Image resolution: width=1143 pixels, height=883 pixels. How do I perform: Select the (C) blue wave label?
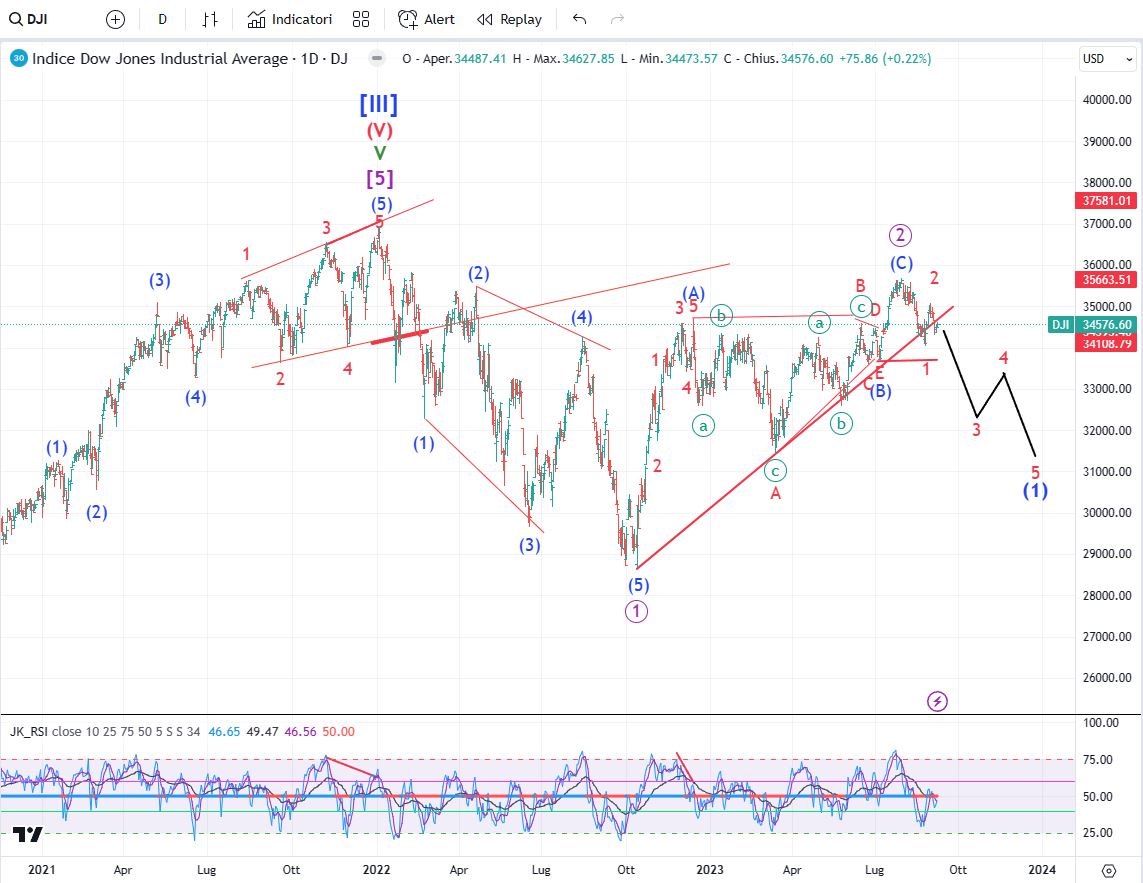[x=901, y=263]
